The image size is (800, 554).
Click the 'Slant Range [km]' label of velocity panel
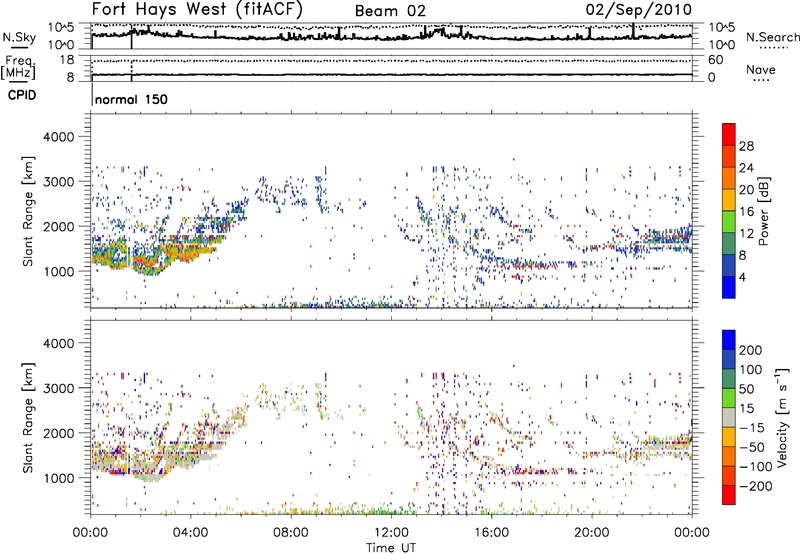[x=28, y=417]
